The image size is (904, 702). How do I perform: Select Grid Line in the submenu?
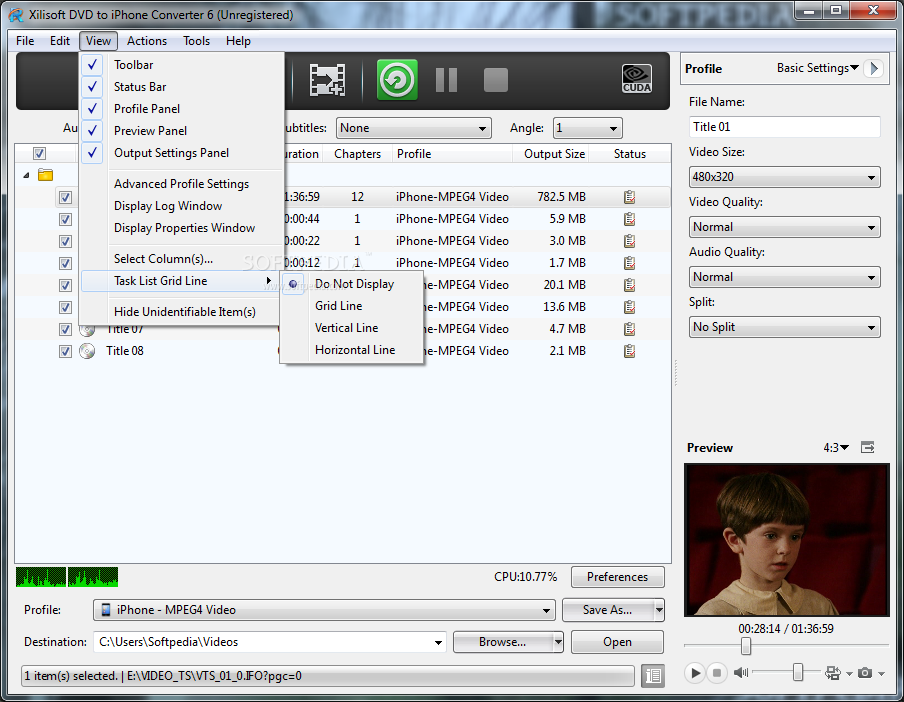(x=351, y=305)
